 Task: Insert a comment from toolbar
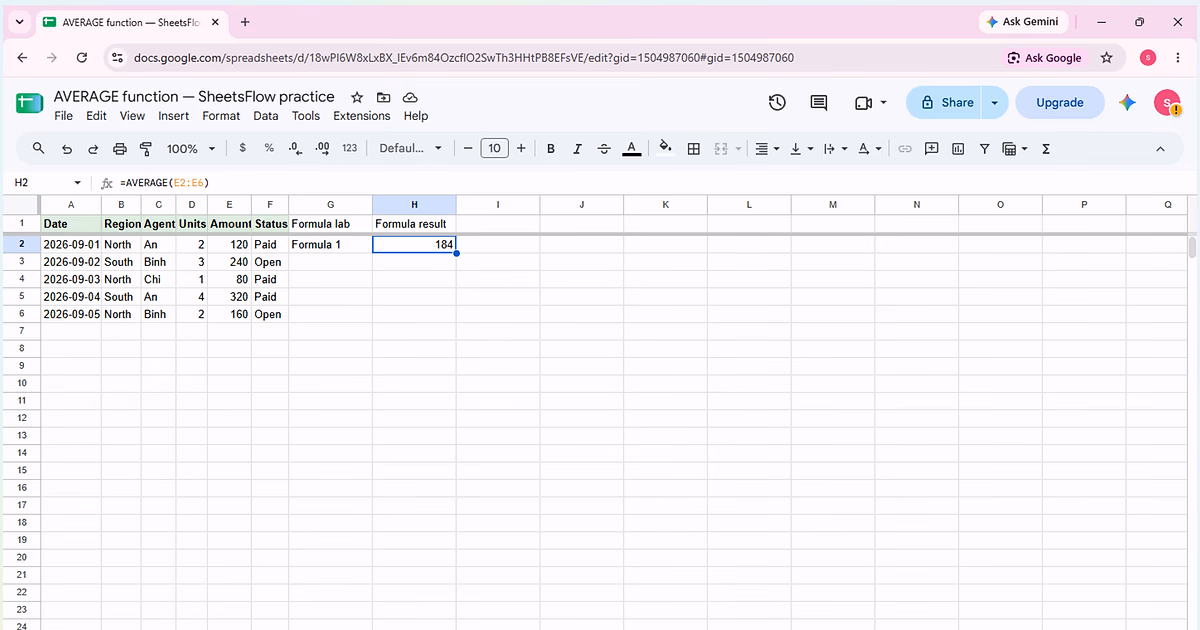(x=932, y=148)
